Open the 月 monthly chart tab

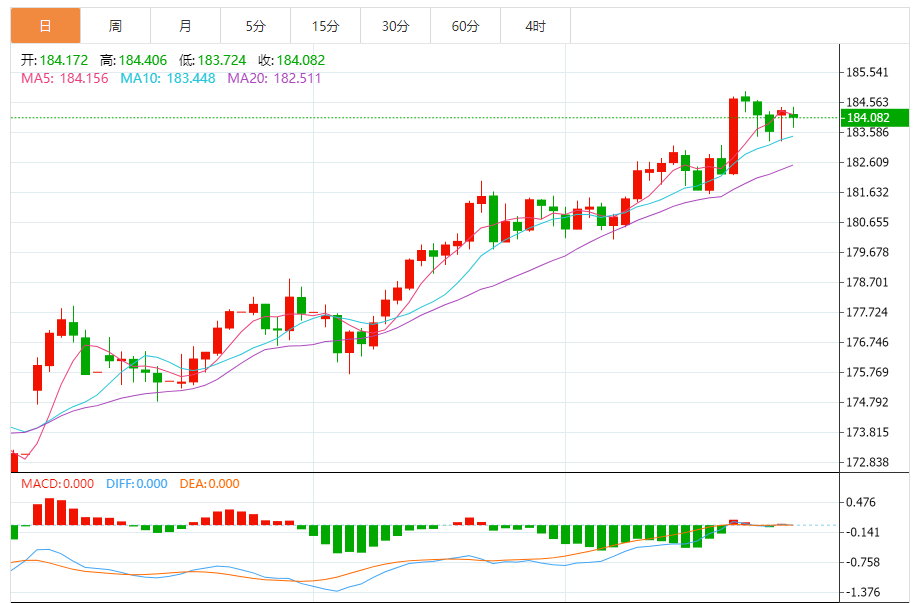[185, 26]
